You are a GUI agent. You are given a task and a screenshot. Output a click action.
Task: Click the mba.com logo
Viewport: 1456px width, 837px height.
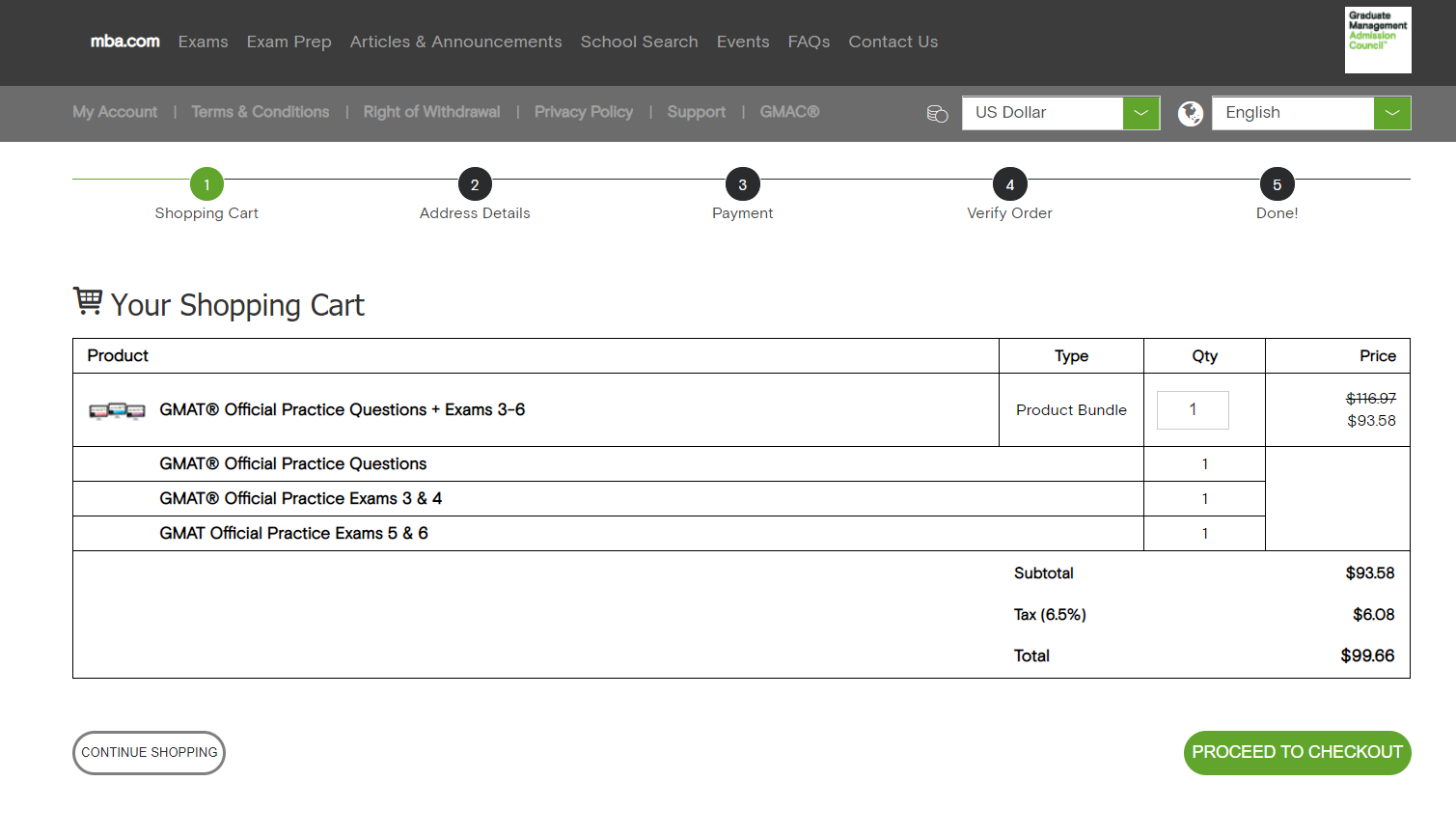[124, 41]
